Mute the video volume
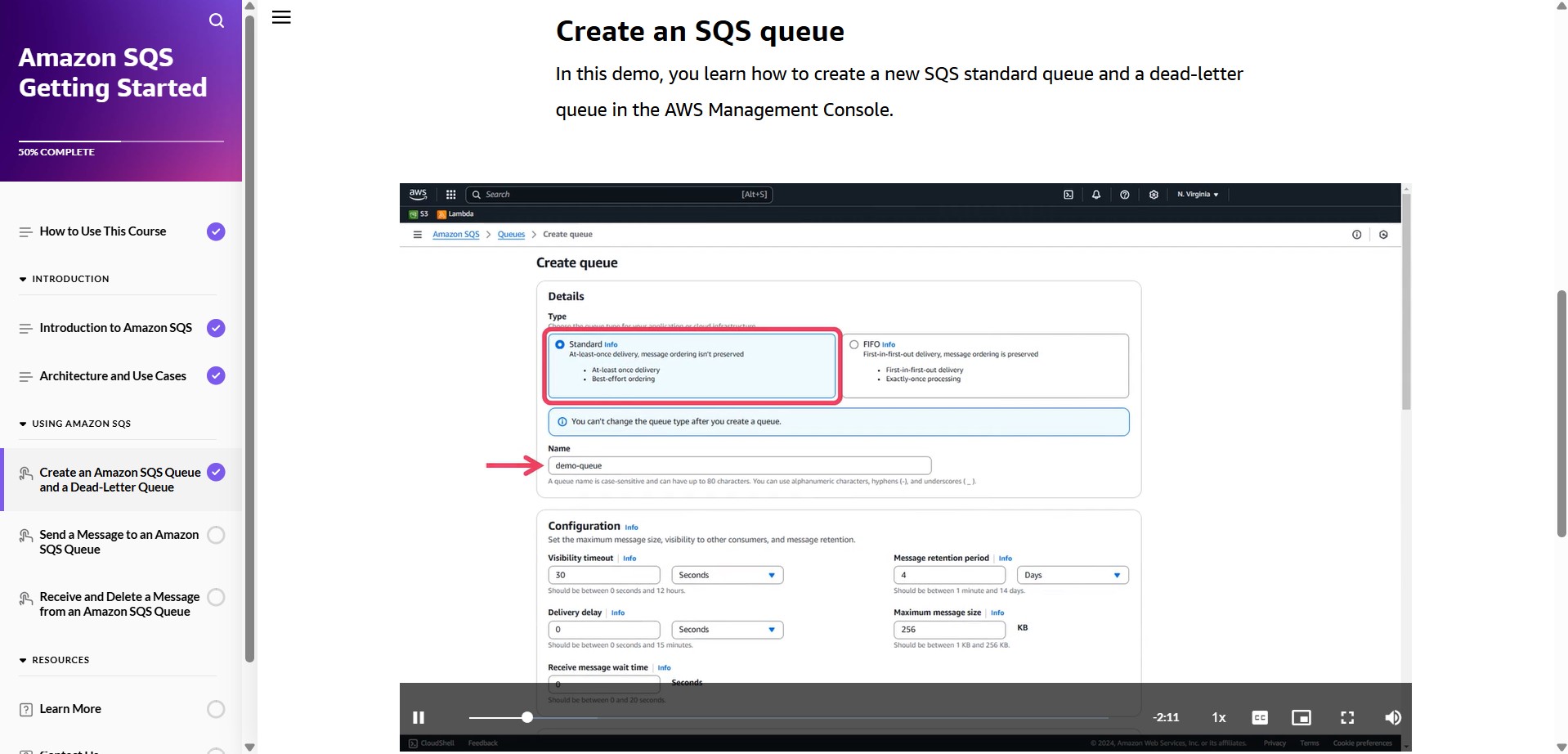Viewport: 1568px width, 754px height. click(x=1392, y=717)
